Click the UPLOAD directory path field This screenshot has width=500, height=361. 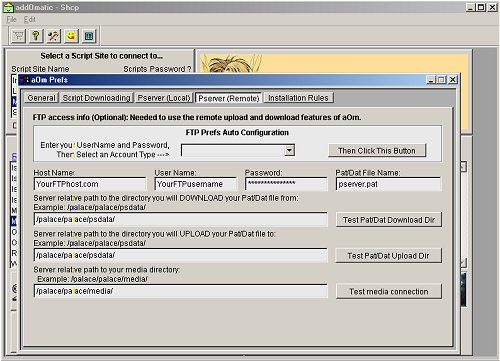[180, 255]
